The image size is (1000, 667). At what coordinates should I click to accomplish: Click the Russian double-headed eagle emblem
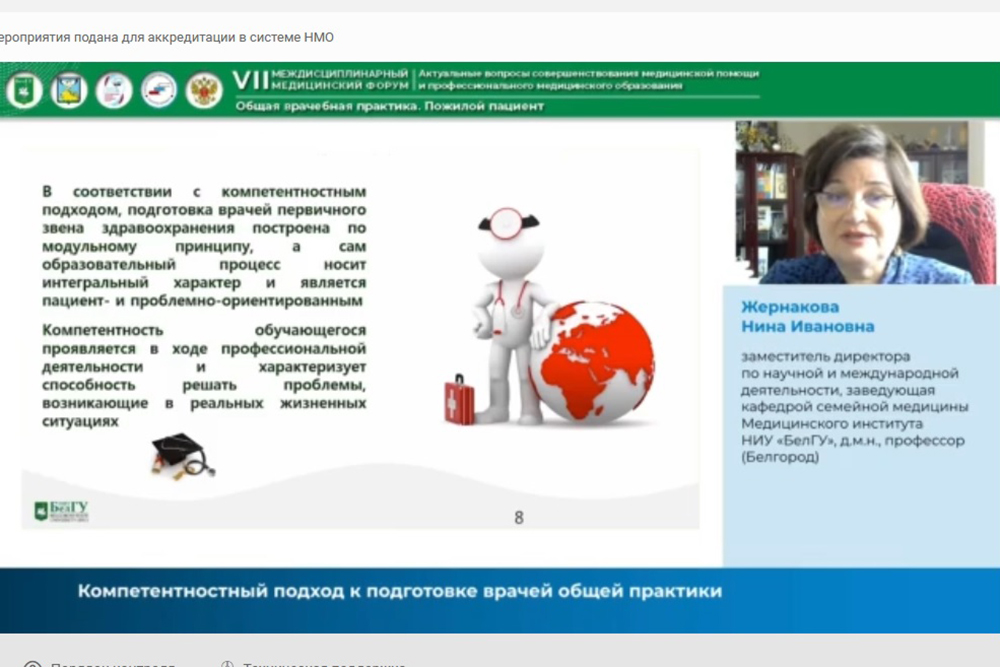(205, 90)
